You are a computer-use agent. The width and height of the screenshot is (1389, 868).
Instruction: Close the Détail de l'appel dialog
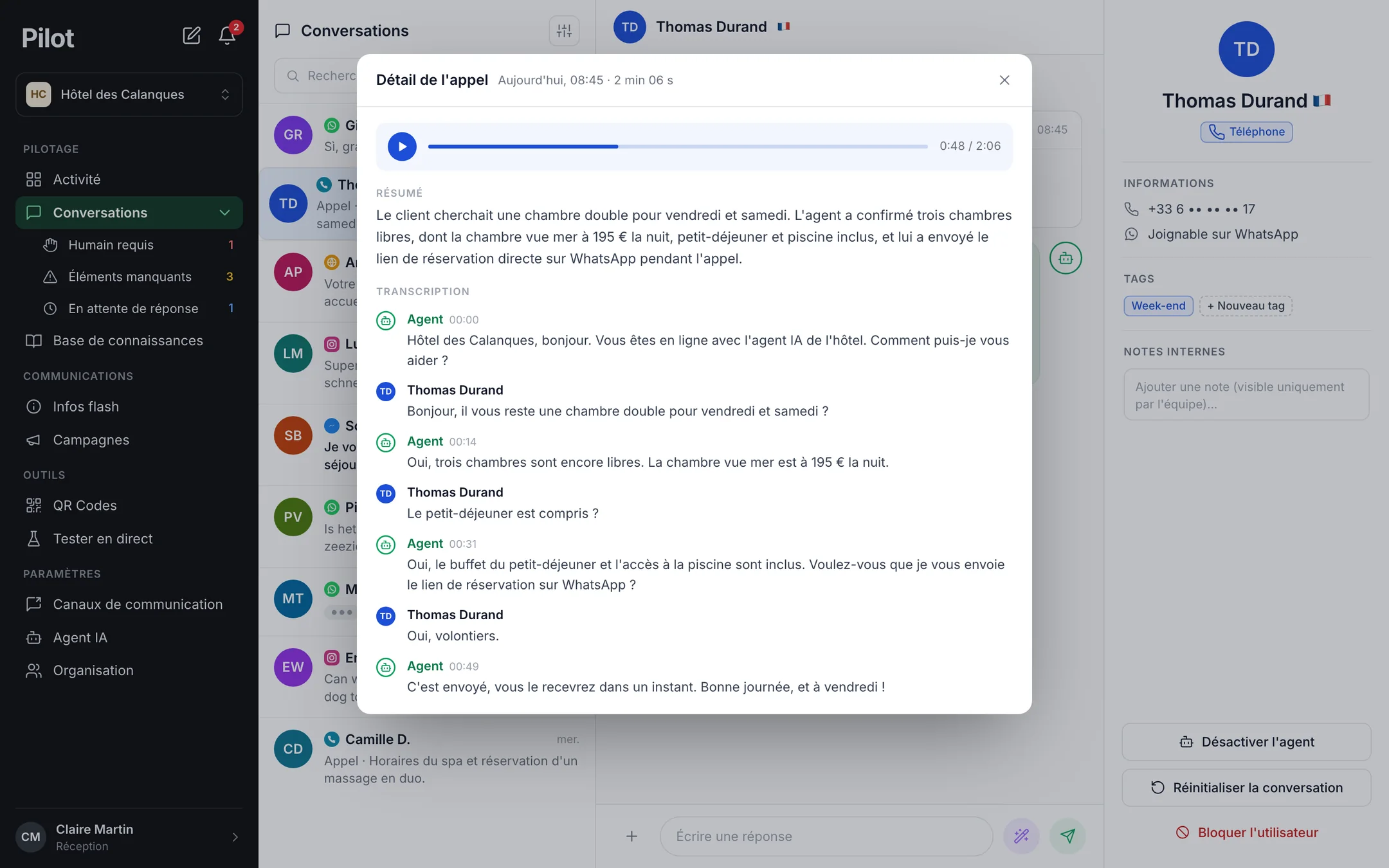tap(1004, 80)
